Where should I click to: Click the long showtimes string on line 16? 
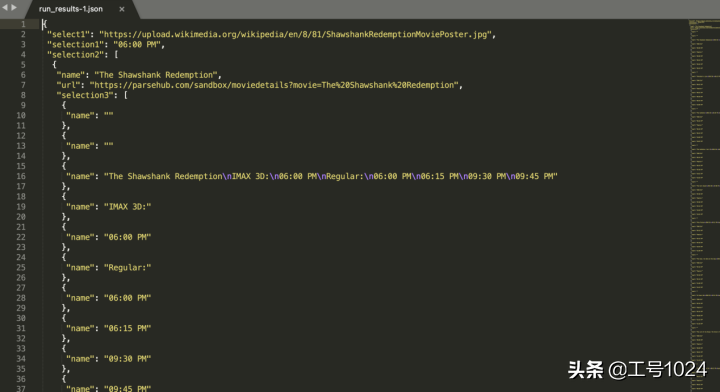click(x=331, y=176)
